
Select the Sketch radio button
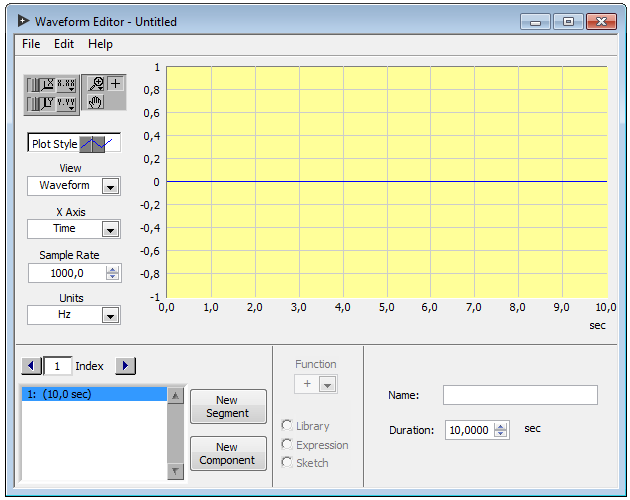tap(287, 462)
